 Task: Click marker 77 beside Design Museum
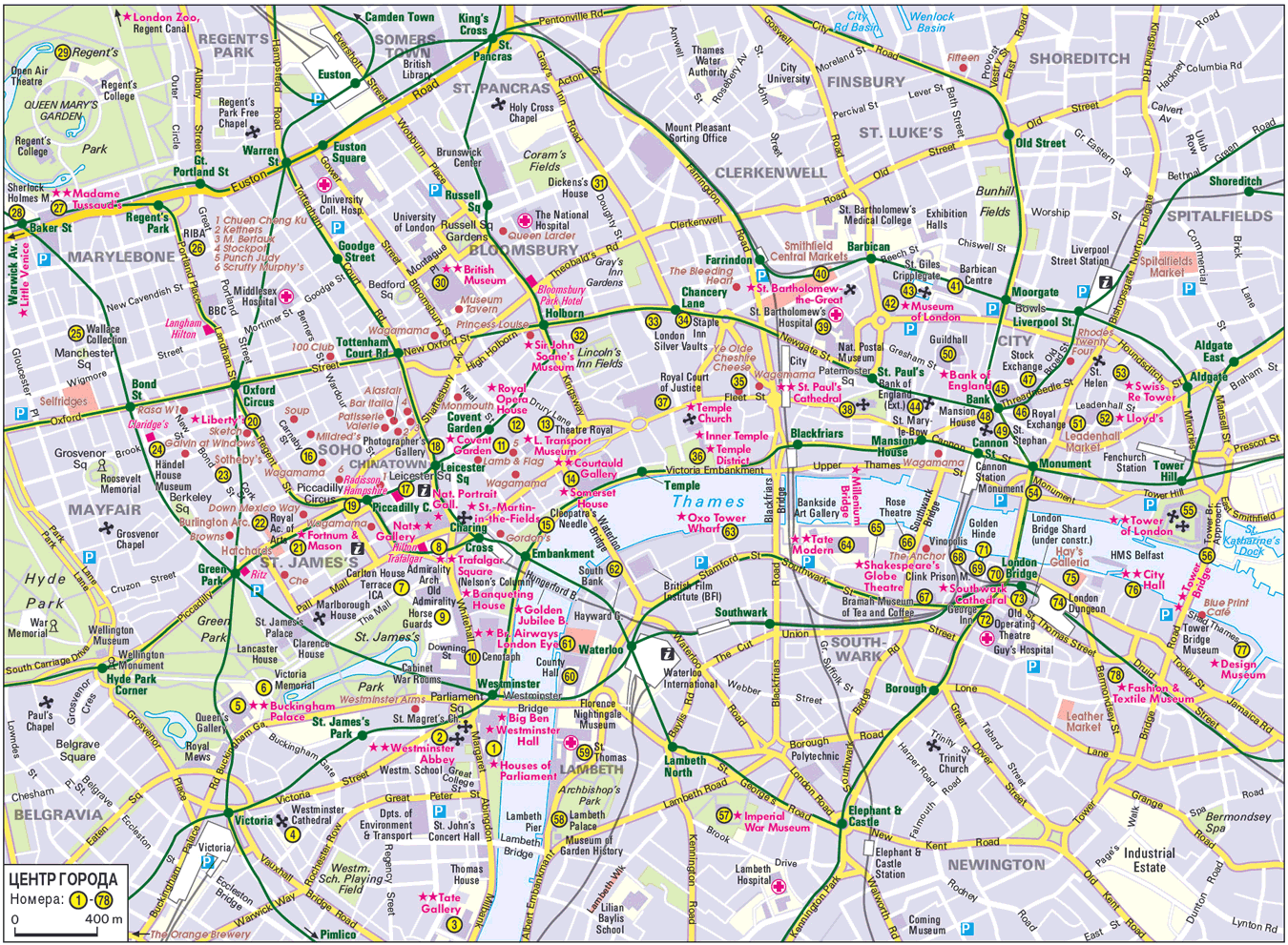click(x=1241, y=649)
